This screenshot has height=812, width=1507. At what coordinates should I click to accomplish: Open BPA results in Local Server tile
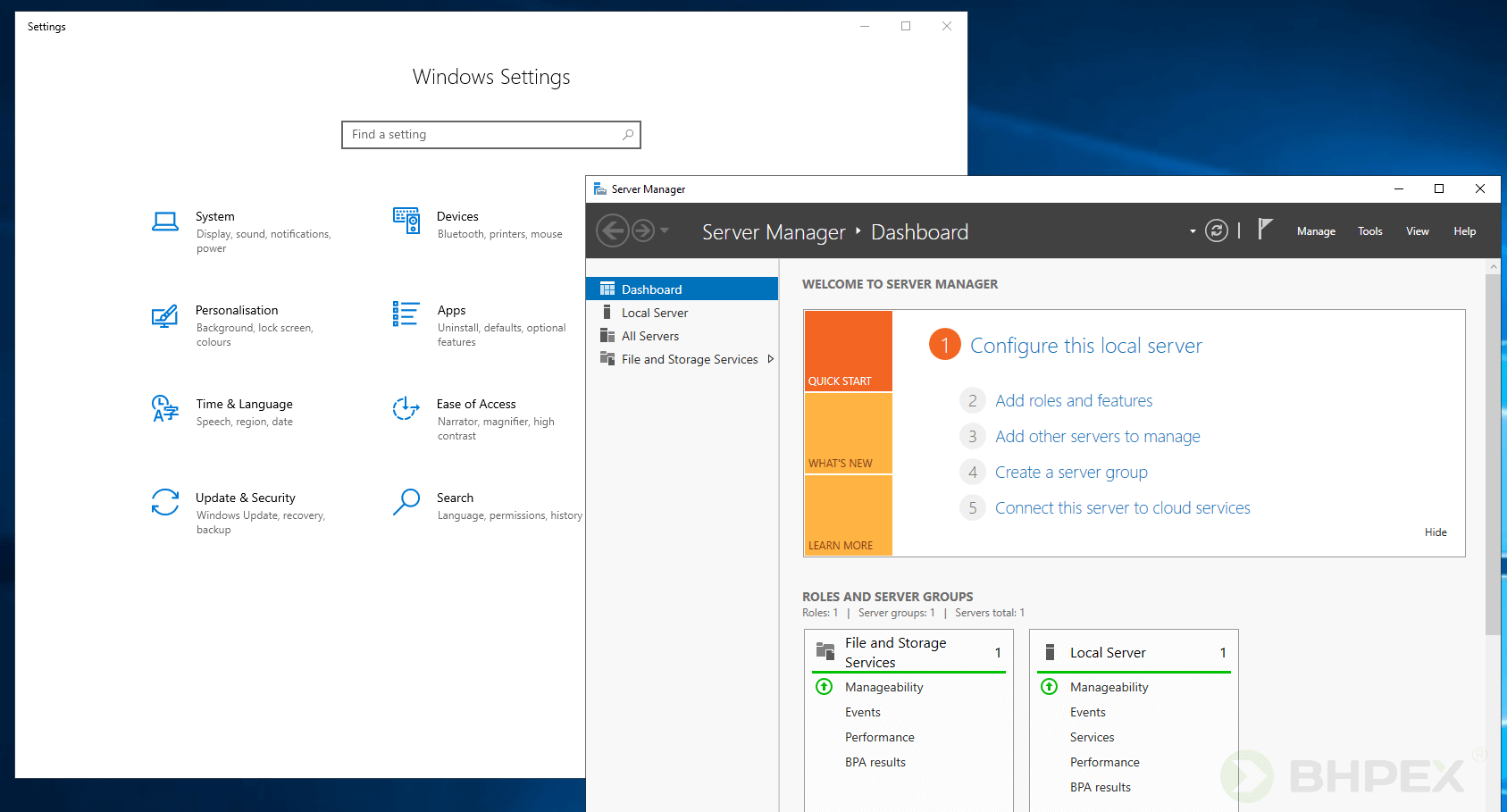tap(1101, 787)
